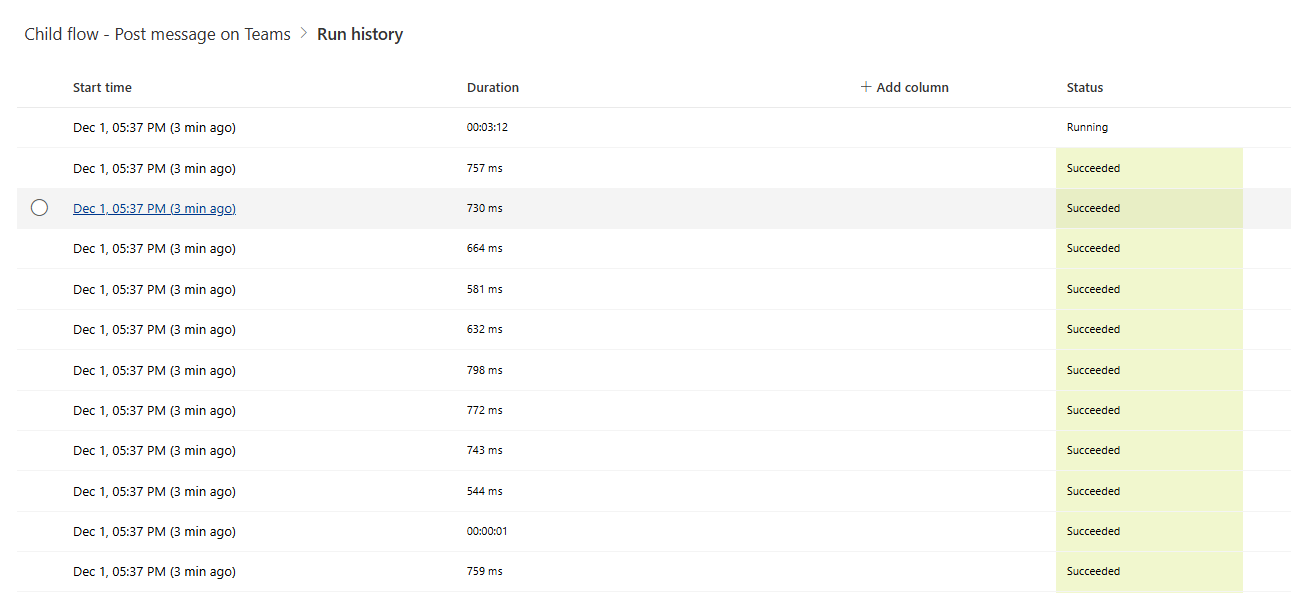Sort by the Start time column header

[102, 87]
